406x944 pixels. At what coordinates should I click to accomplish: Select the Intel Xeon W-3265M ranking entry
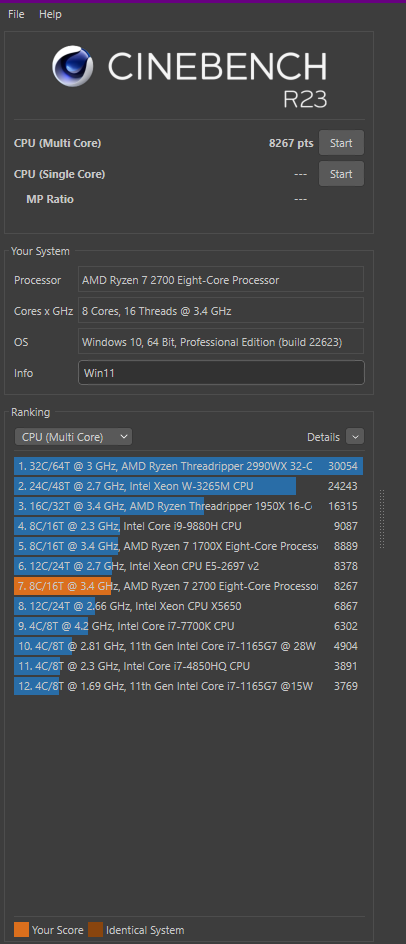point(189,486)
